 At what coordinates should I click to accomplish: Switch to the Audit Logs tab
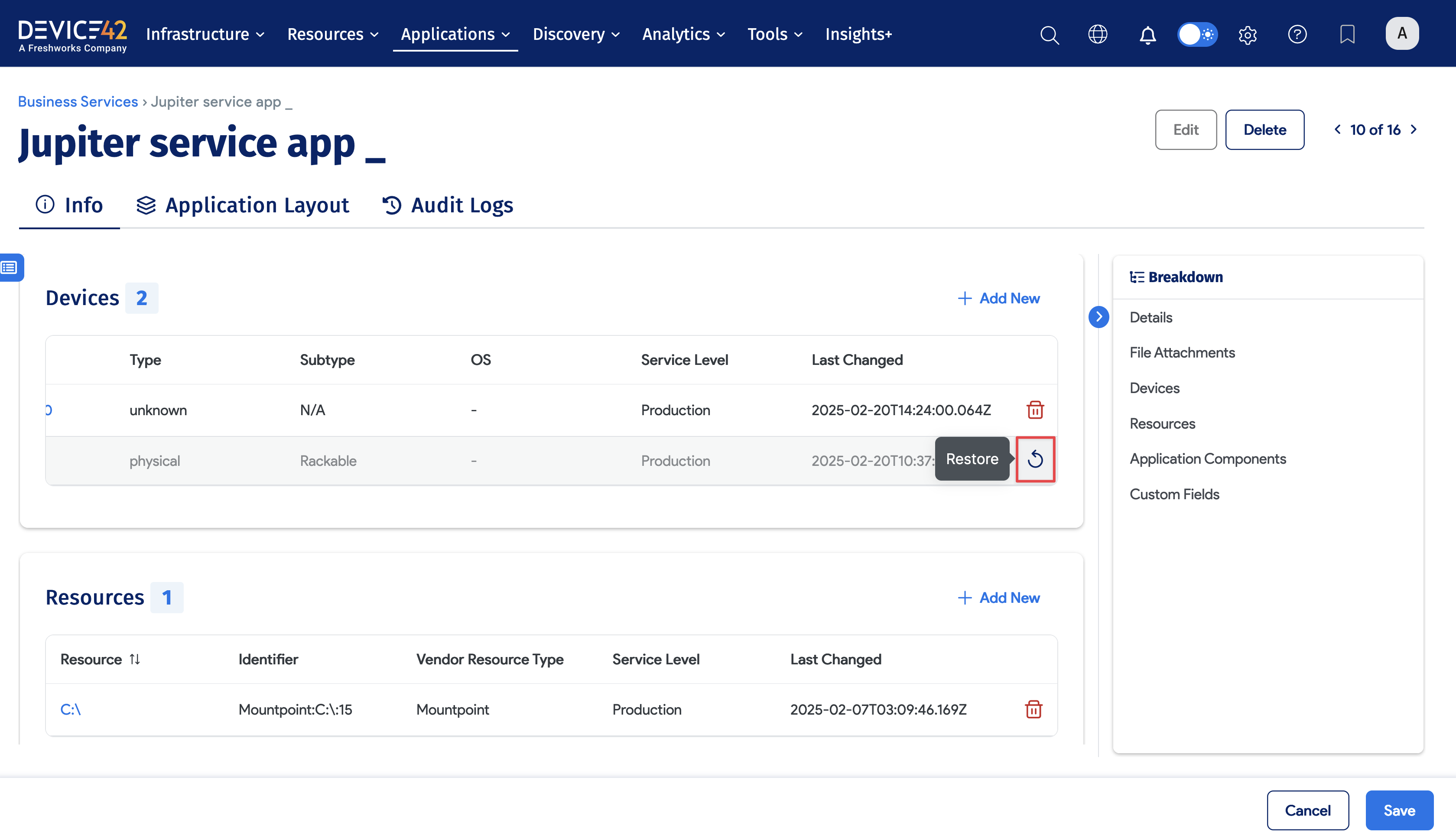(448, 205)
